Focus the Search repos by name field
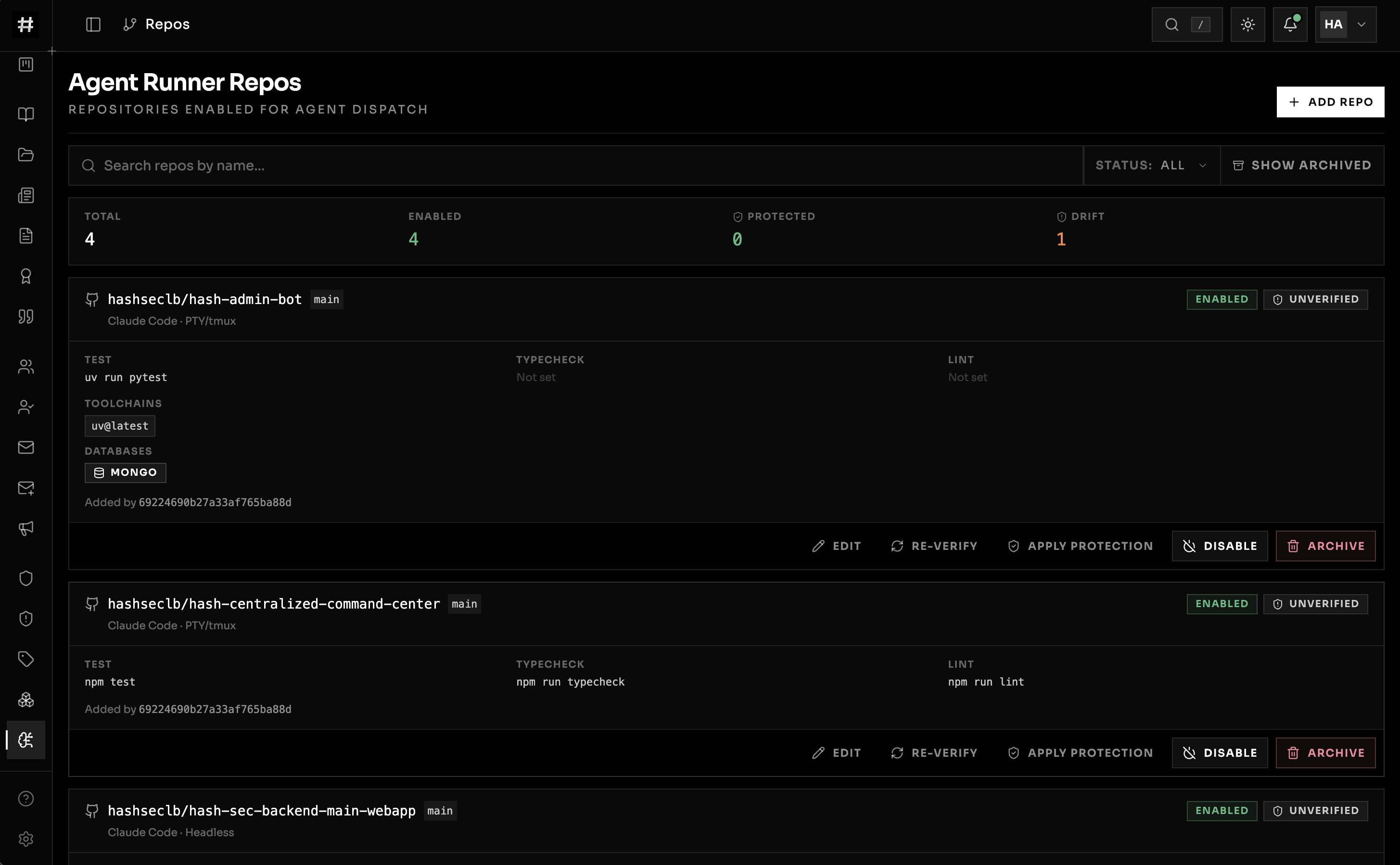The image size is (1400, 865). tap(575, 165)
